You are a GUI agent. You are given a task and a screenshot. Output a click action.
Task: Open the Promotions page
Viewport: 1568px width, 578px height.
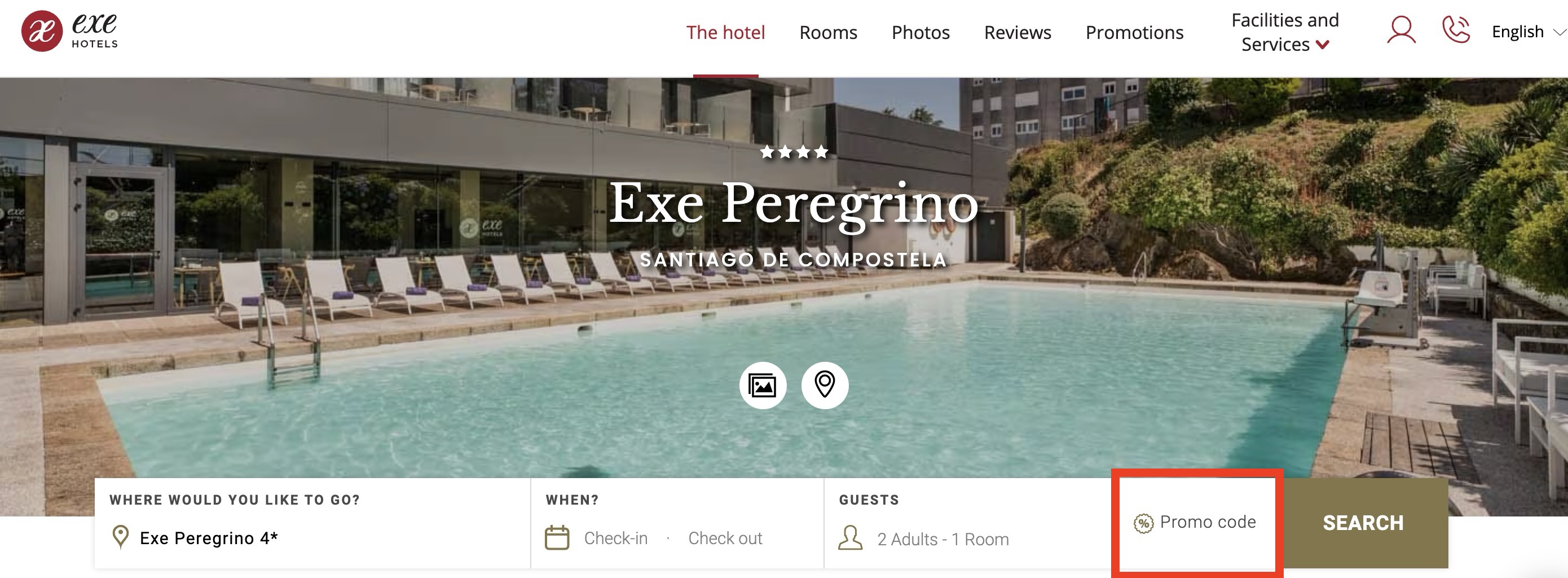(x=1134, y=32)
